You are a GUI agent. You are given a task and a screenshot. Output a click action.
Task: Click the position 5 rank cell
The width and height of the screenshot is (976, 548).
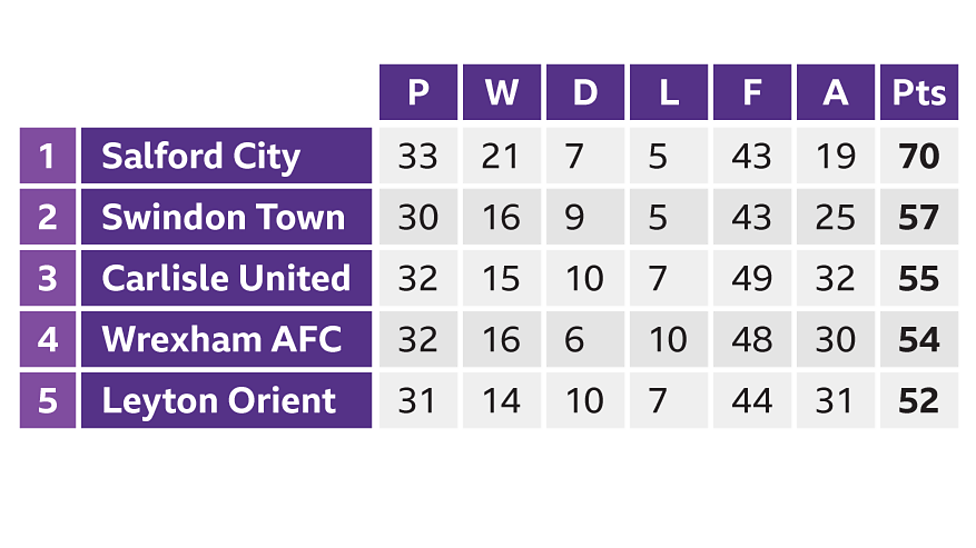[x=47, y=400]
